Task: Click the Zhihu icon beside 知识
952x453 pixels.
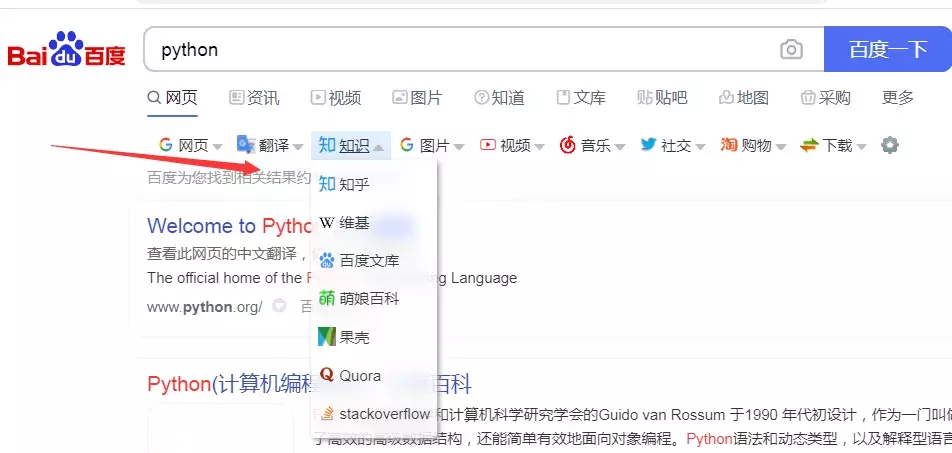Action: click(327, 145)
